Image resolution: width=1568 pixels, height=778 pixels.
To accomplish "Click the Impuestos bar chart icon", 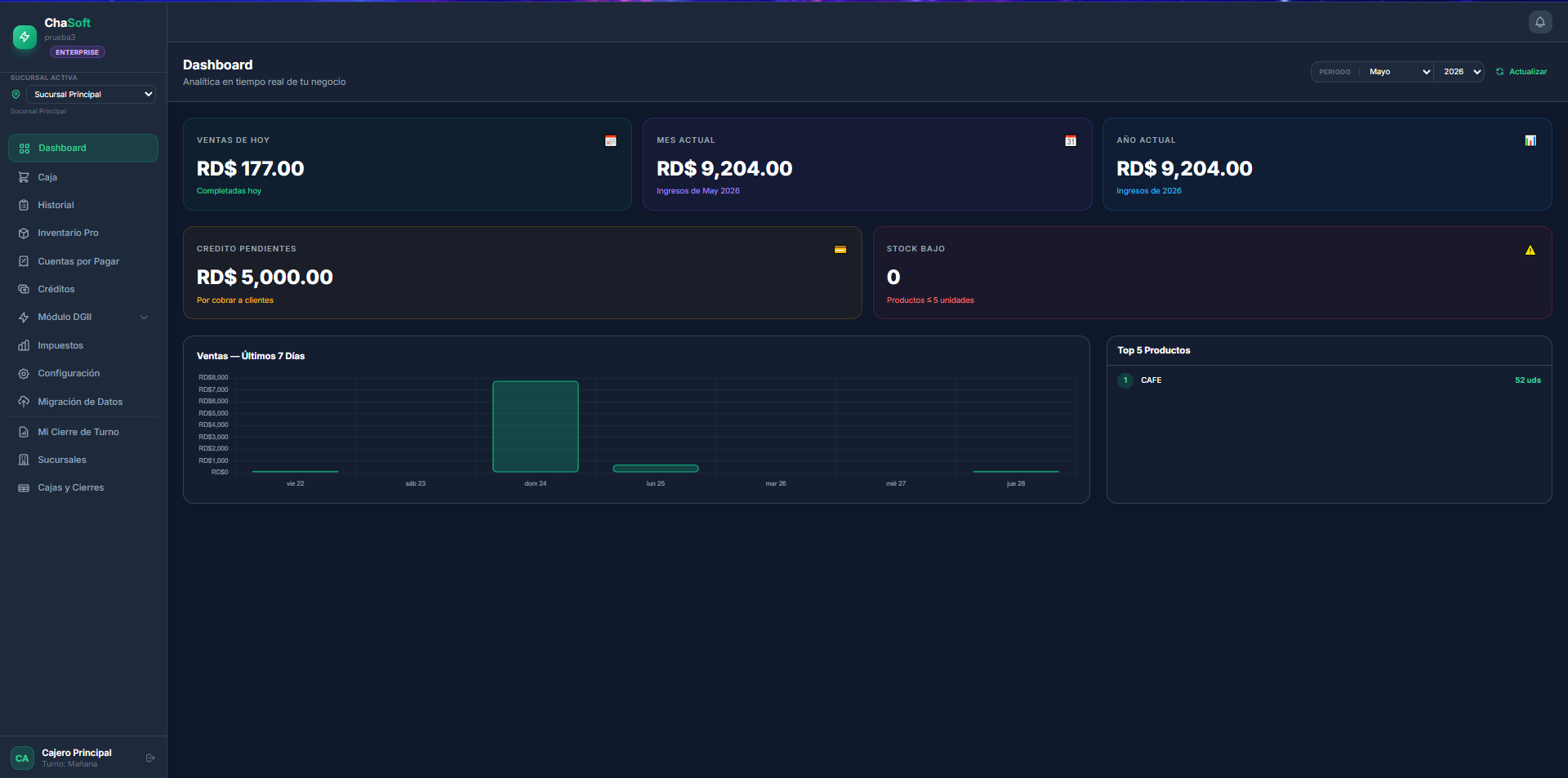I will point(24,345).
